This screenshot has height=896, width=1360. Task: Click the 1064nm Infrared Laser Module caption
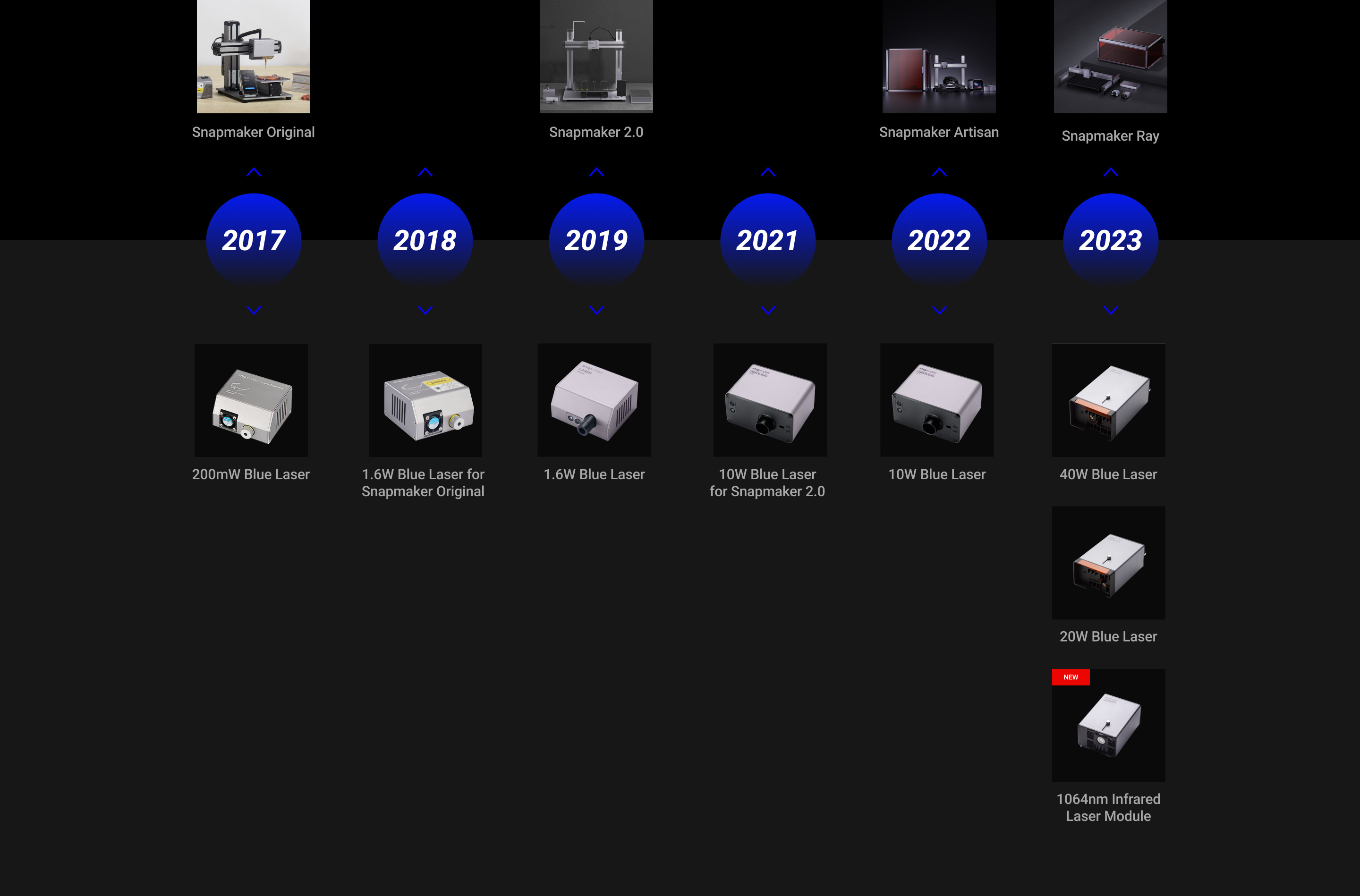(x=1109, y=807)
